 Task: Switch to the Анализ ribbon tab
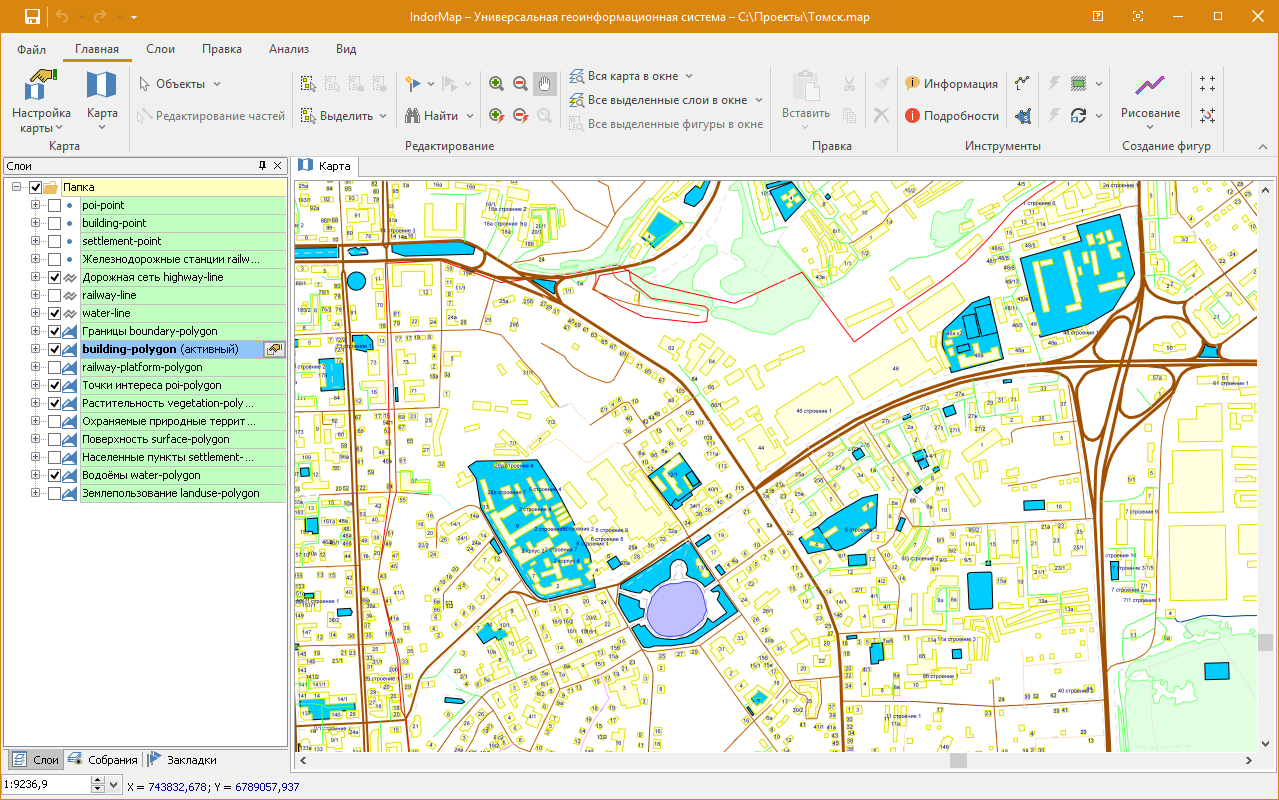289,48
